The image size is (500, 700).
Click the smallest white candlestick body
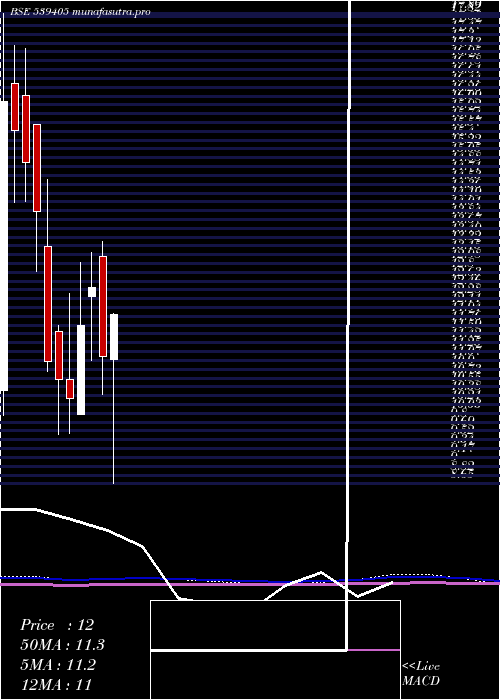click(92, 292)
